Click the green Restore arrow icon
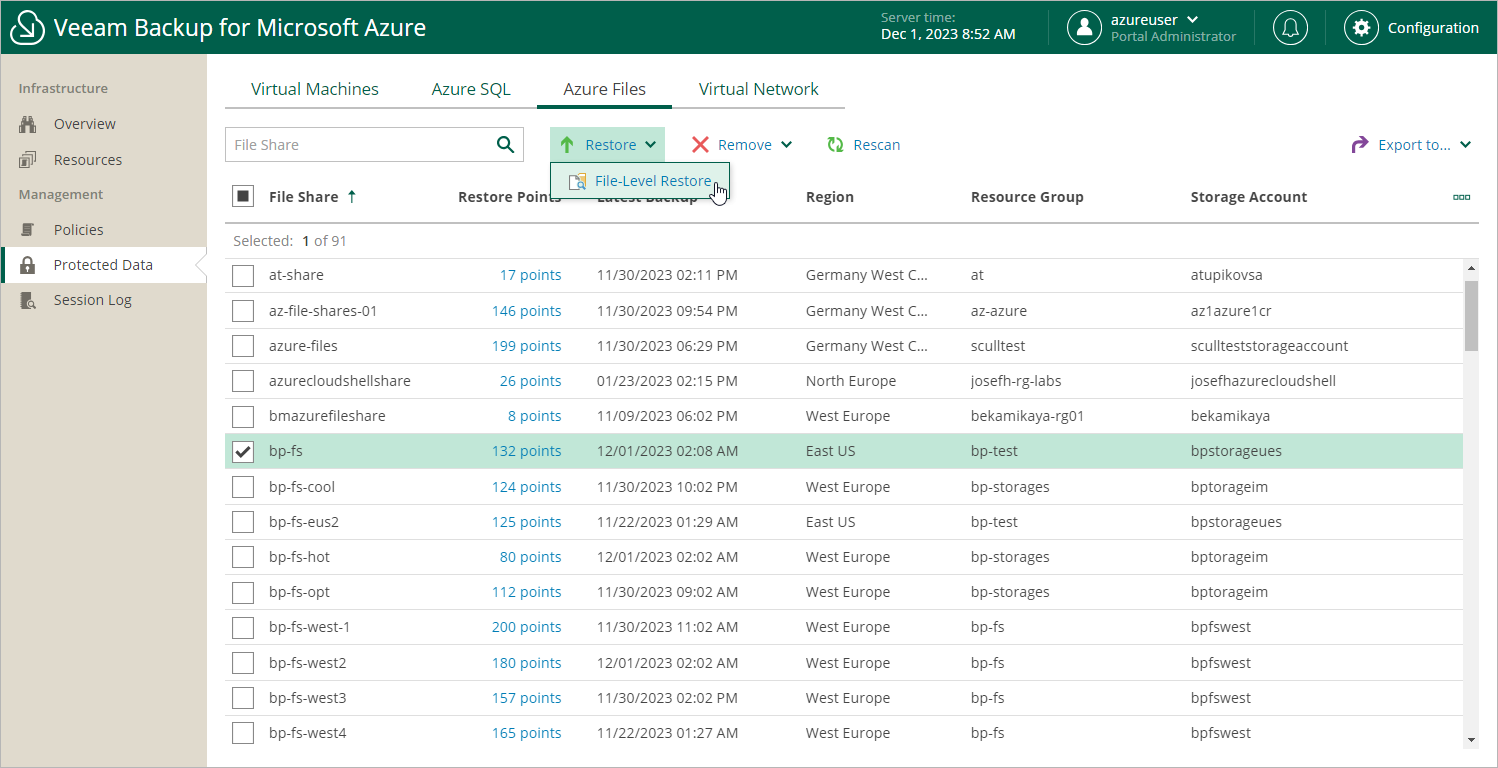The width and height of the screenshot is (1498, 768). pos(567,145)
